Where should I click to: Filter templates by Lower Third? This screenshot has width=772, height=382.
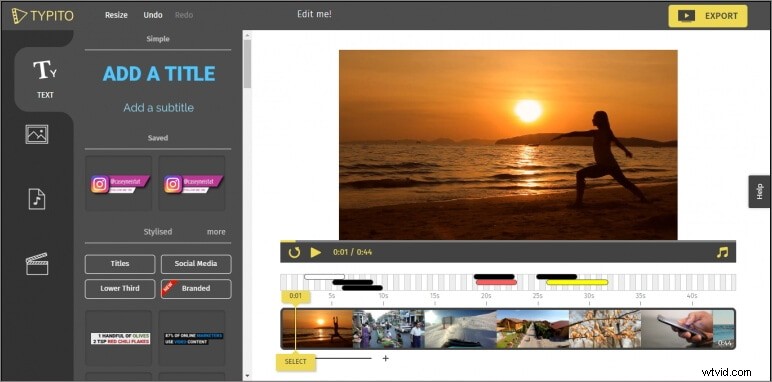click(120, 289)
